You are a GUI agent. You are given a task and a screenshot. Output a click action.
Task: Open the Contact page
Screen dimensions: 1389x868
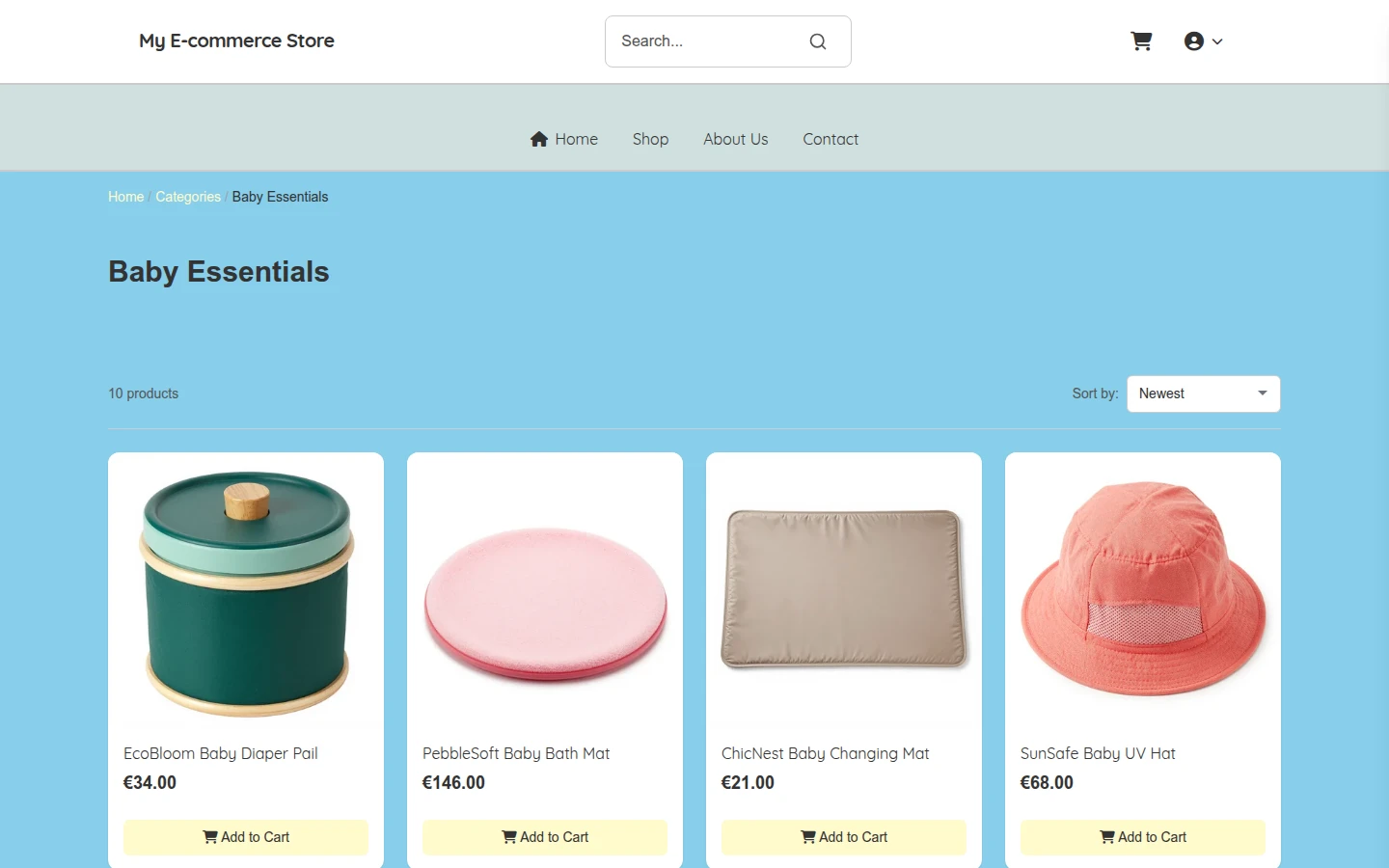click(831, 139)
